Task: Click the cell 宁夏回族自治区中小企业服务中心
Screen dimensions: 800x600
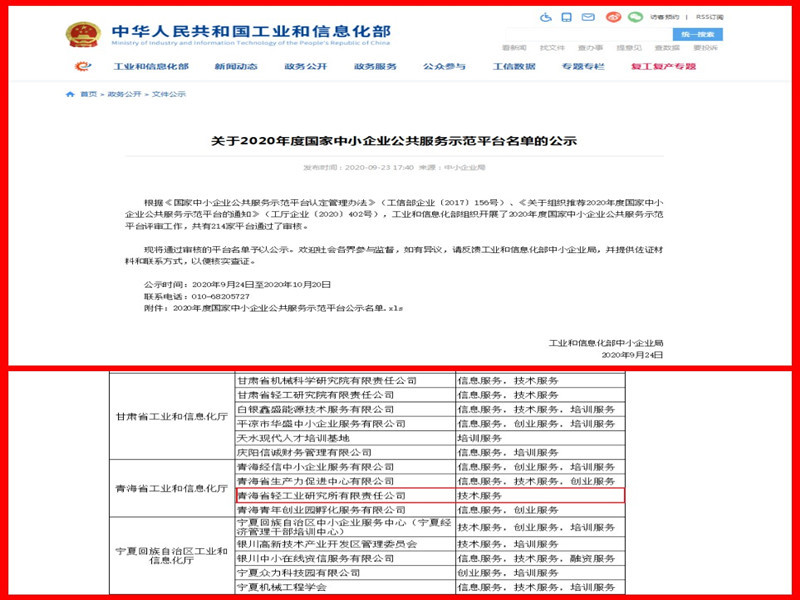Action: point(344,527)
